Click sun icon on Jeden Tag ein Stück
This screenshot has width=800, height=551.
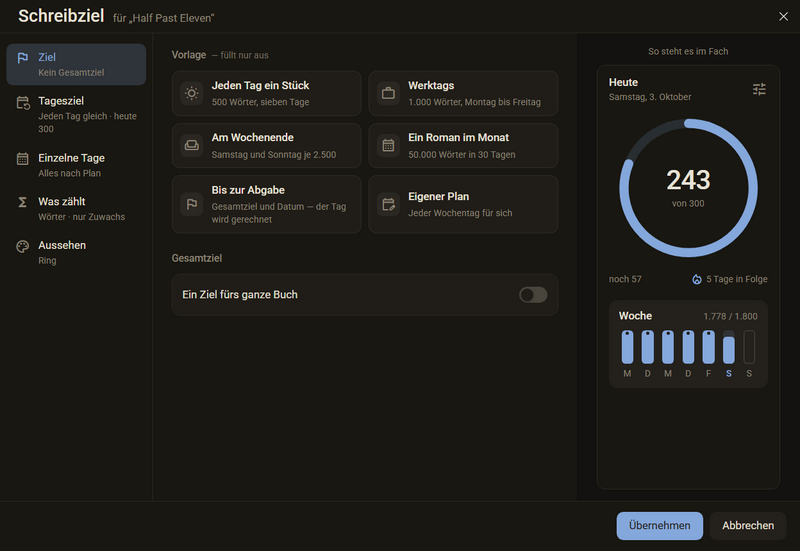192,93
